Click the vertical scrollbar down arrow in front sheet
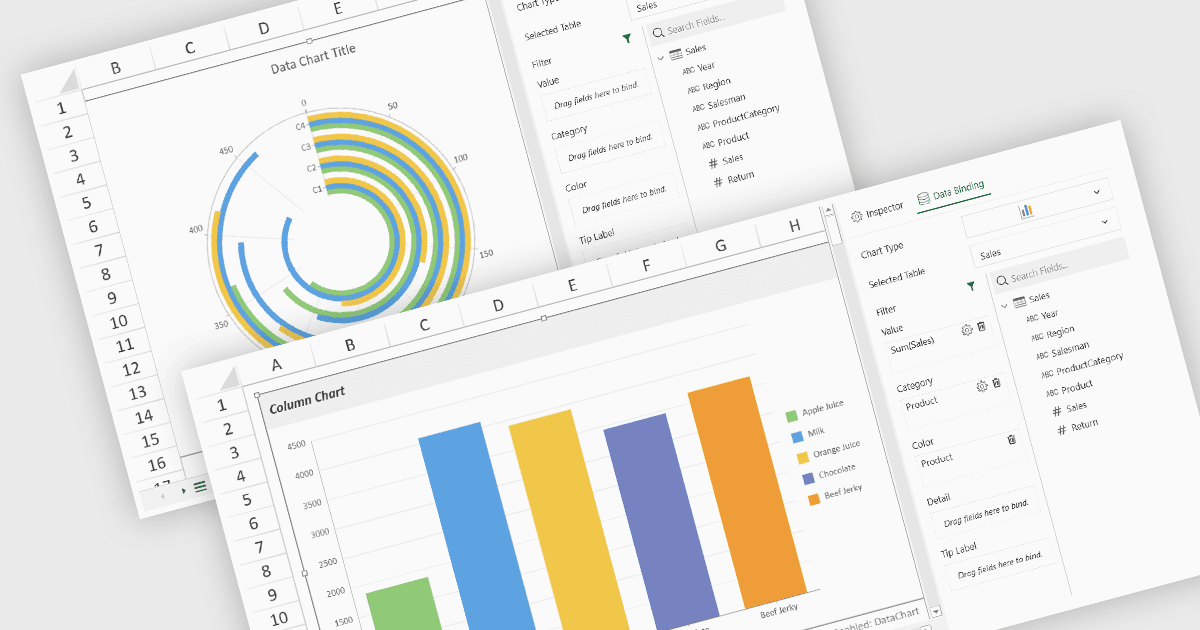1200x630 pixels. (x=936, y=610)
